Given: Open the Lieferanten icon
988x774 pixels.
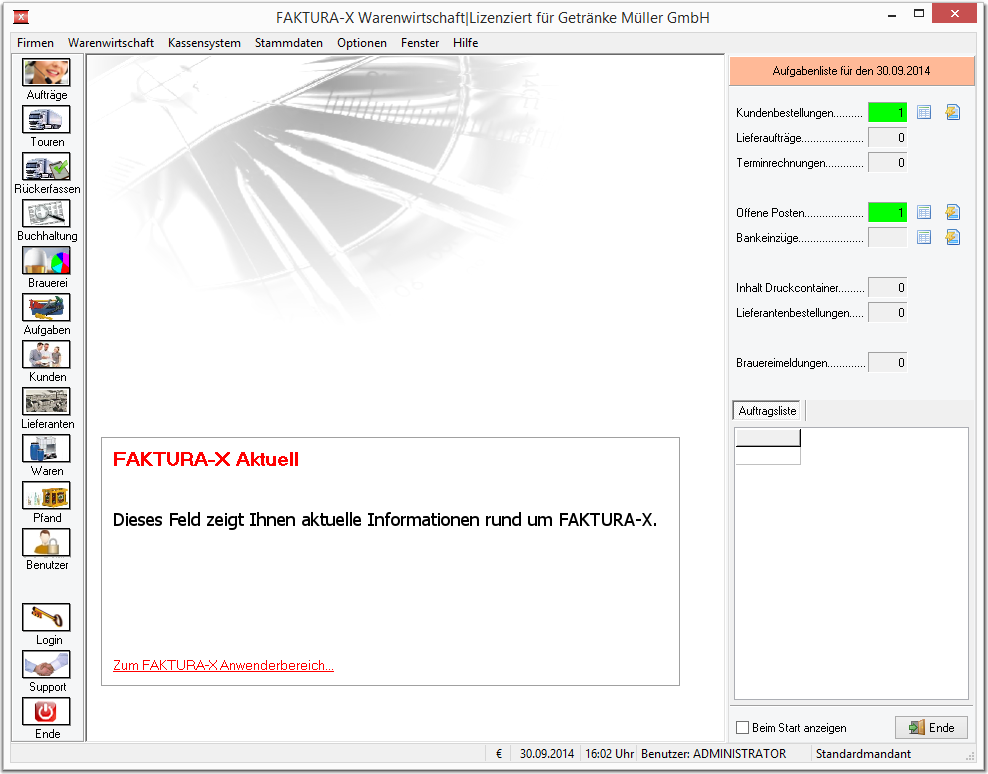Looking at the screenshot, I should pyautogui.click(x=46, y=401).
